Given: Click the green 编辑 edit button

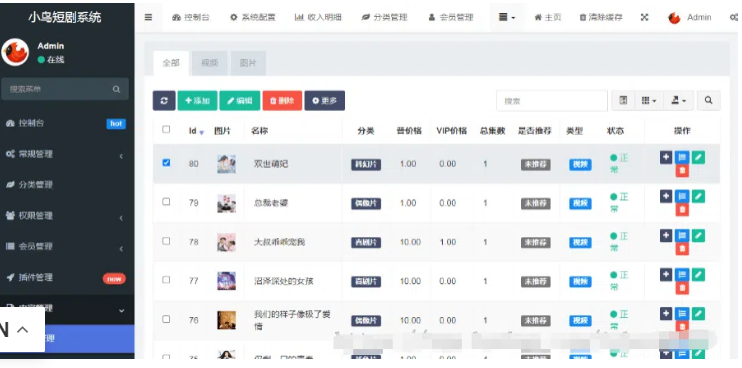Looking at the screenshot, I should click(239, 101).
